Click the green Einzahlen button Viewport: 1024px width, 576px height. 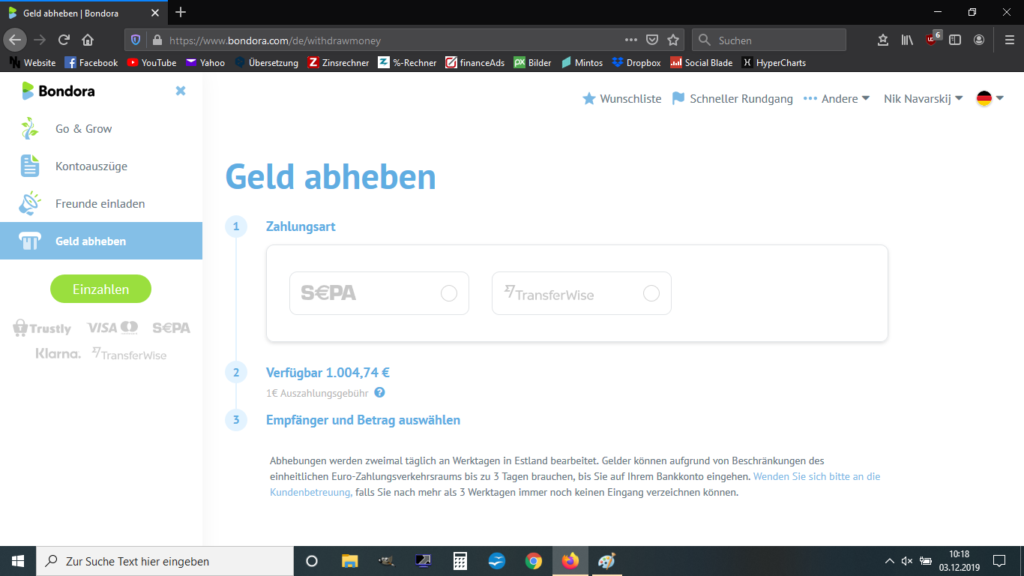pyautogui.click(x=101, y=289)
